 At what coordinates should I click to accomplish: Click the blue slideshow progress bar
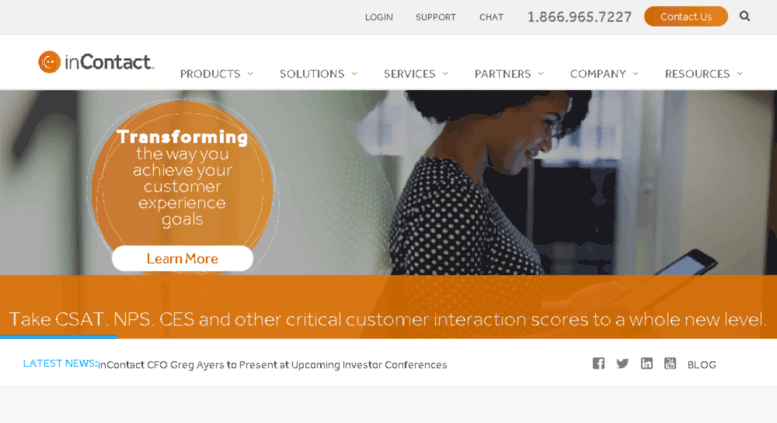coord(58,337)
